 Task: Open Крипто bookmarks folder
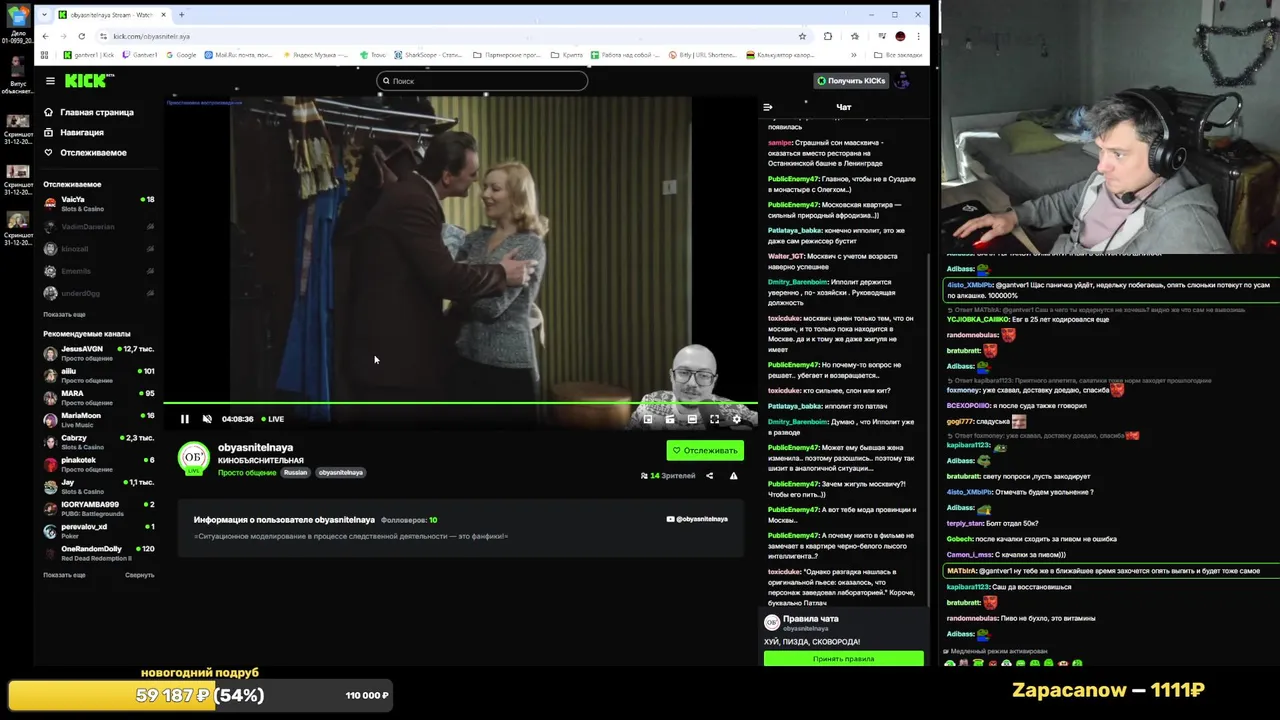(567, 55)
